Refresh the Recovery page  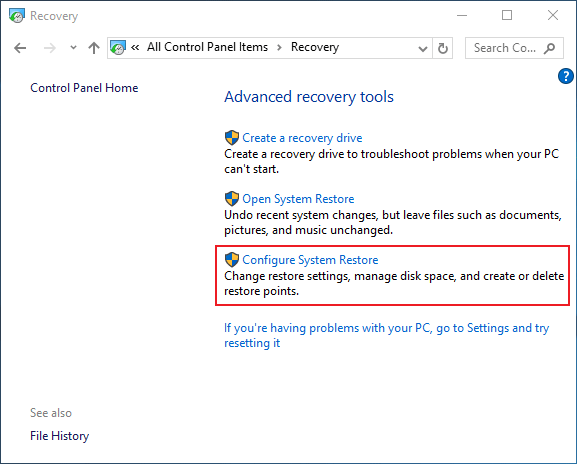tap(443, 48)
